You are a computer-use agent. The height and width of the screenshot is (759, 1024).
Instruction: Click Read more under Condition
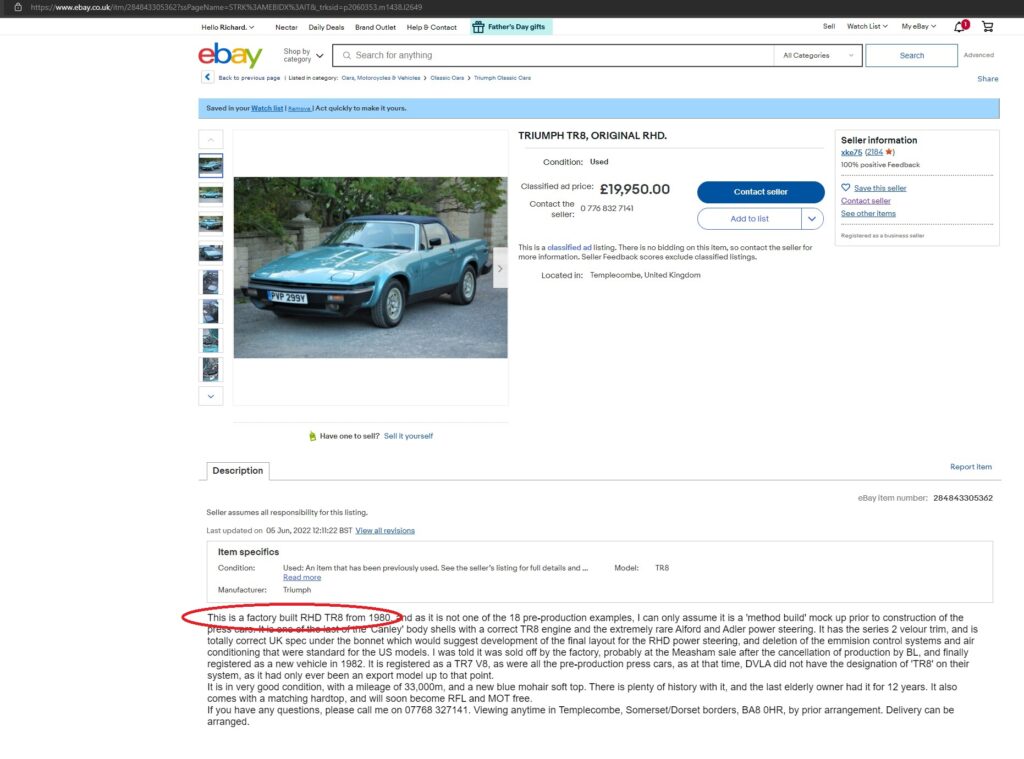302,577
